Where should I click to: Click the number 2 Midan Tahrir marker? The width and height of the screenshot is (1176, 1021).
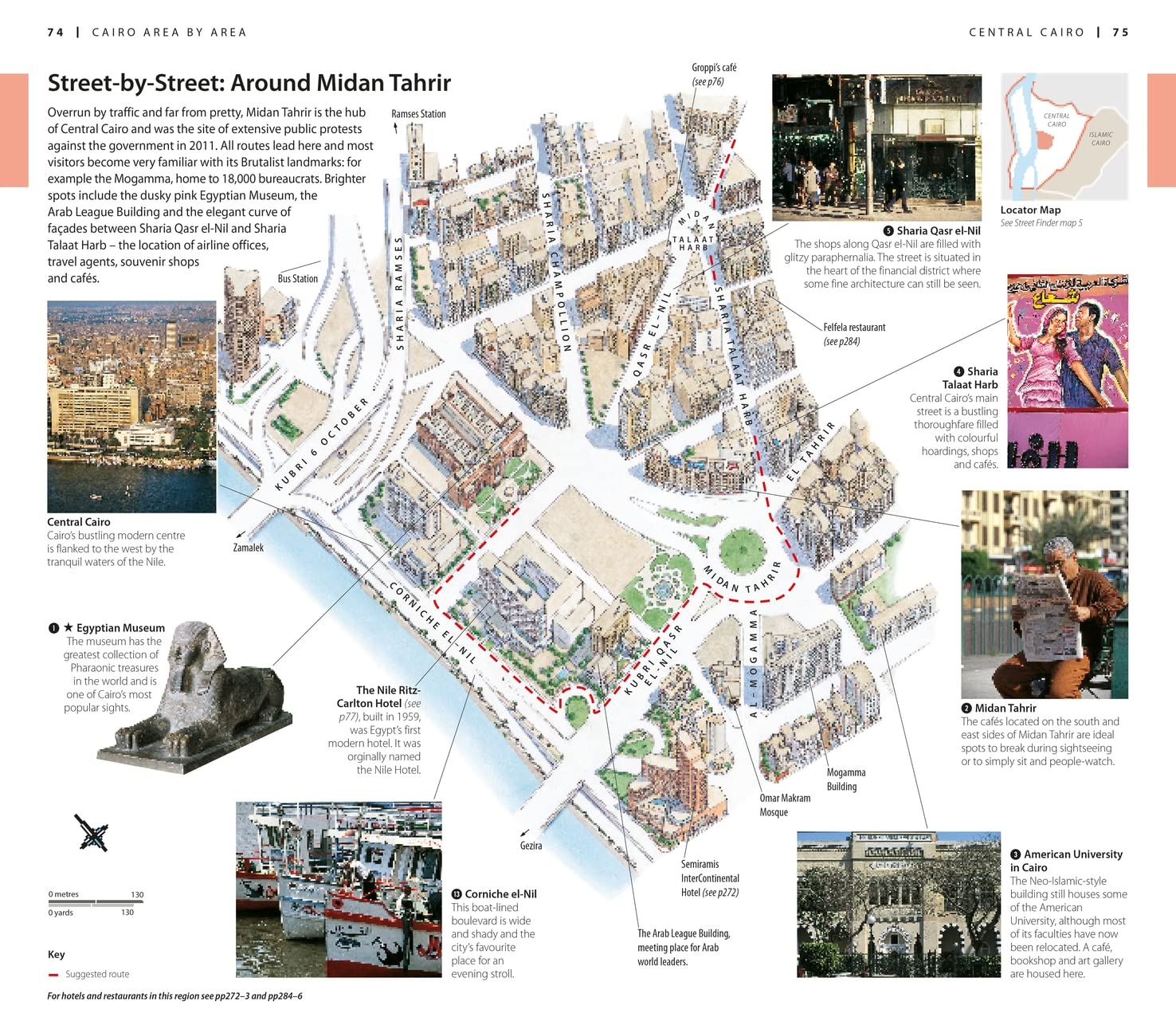click(x=966, y=708)
